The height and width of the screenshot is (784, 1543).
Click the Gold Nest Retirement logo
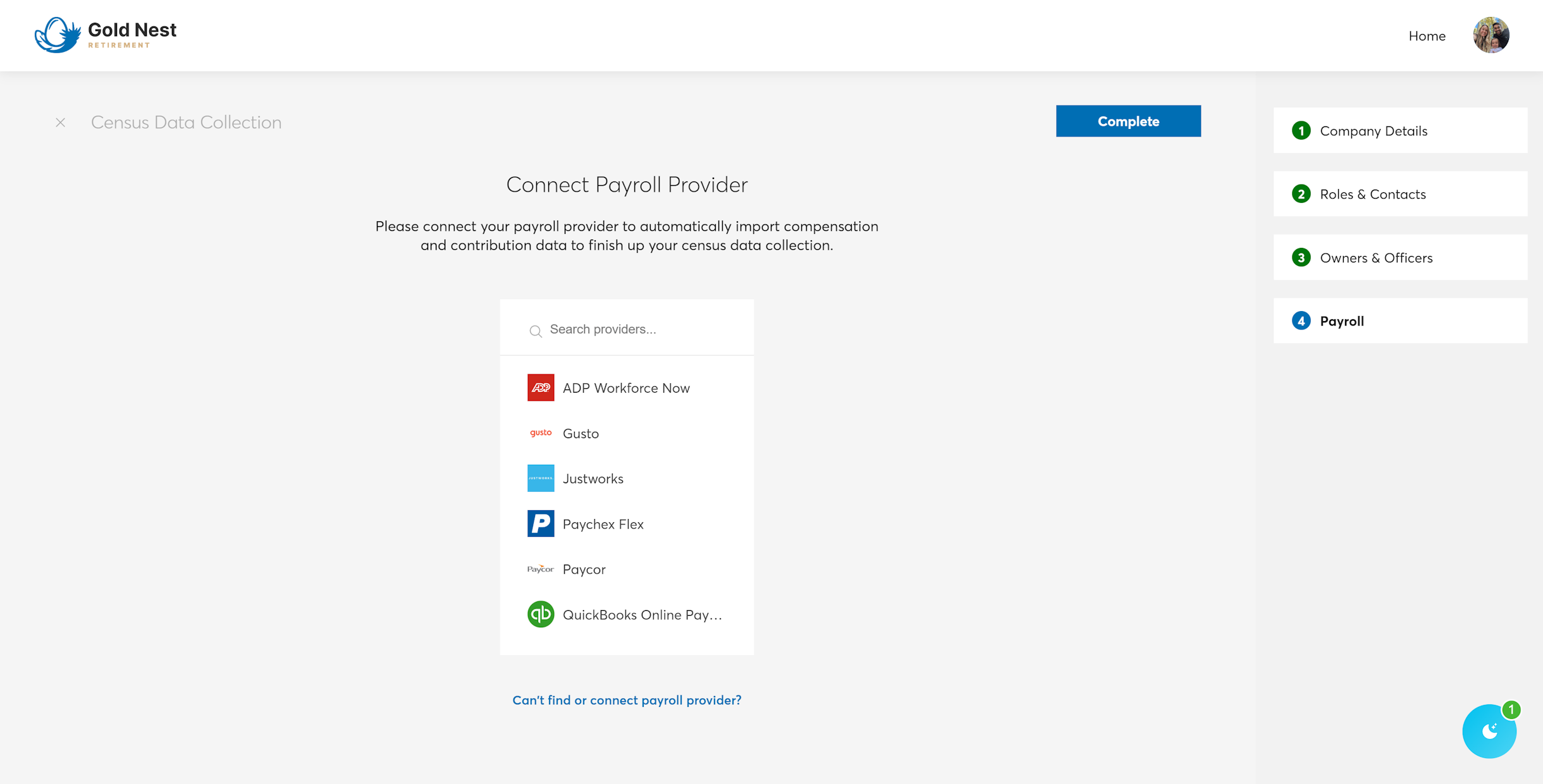point(106,35)
